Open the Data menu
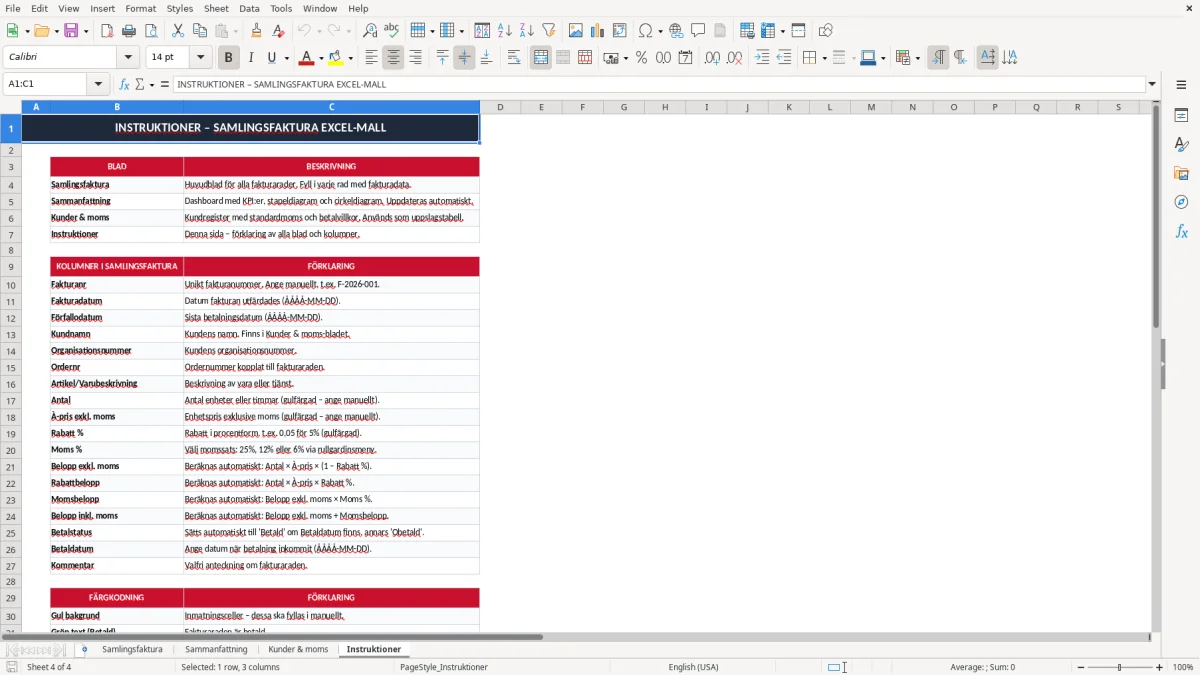This screenshot has width=1200, height=675. [x=249, y=8]
